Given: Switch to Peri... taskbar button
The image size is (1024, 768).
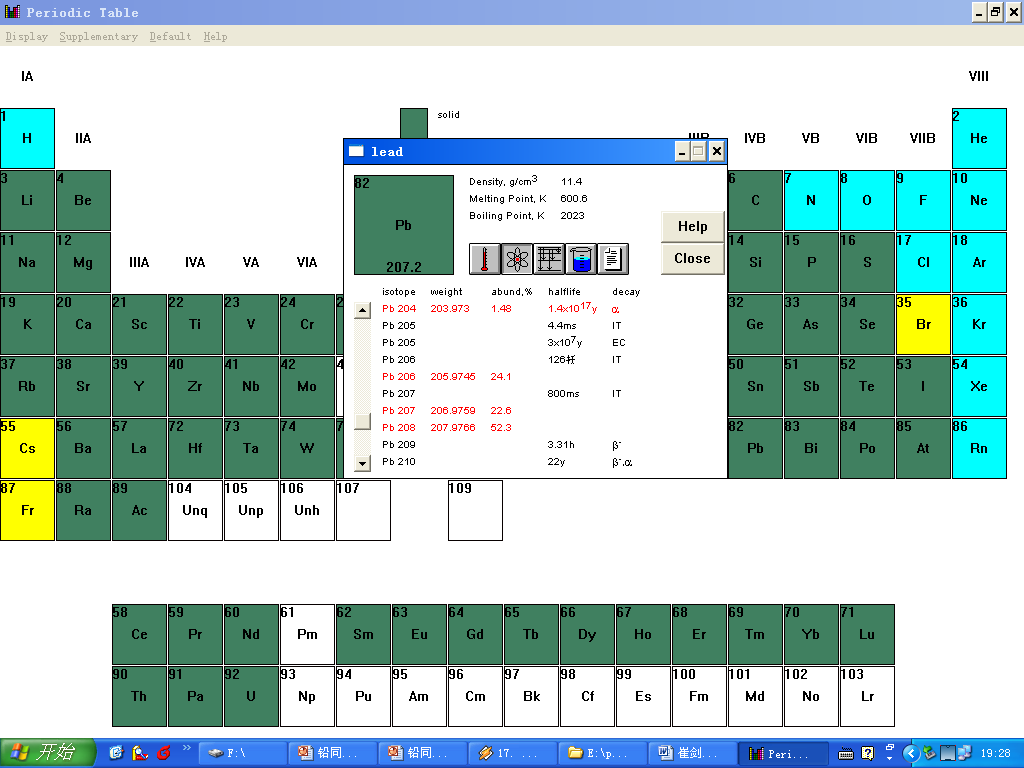Looking at the screenshot, I should pos(783,753).
